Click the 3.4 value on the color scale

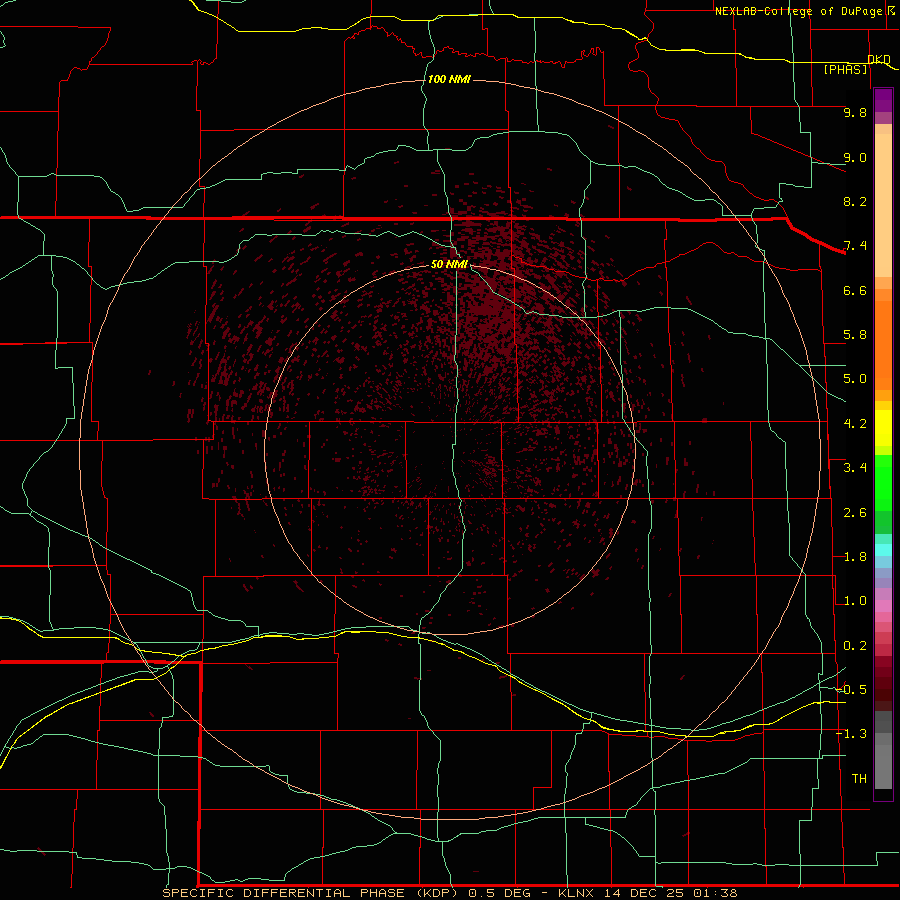click(855, 468)
